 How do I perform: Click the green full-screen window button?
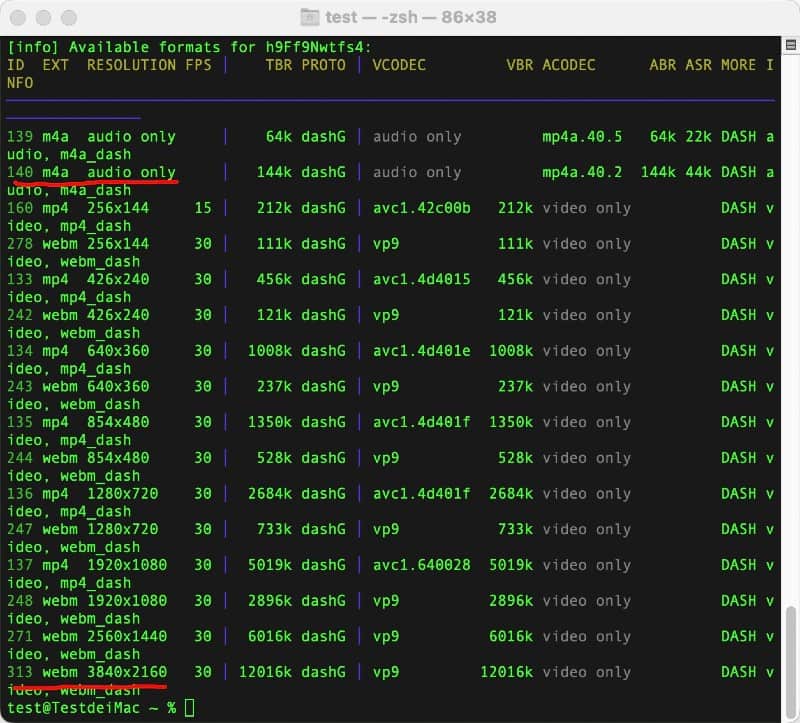pyautogui.click(x=68, y=17)
